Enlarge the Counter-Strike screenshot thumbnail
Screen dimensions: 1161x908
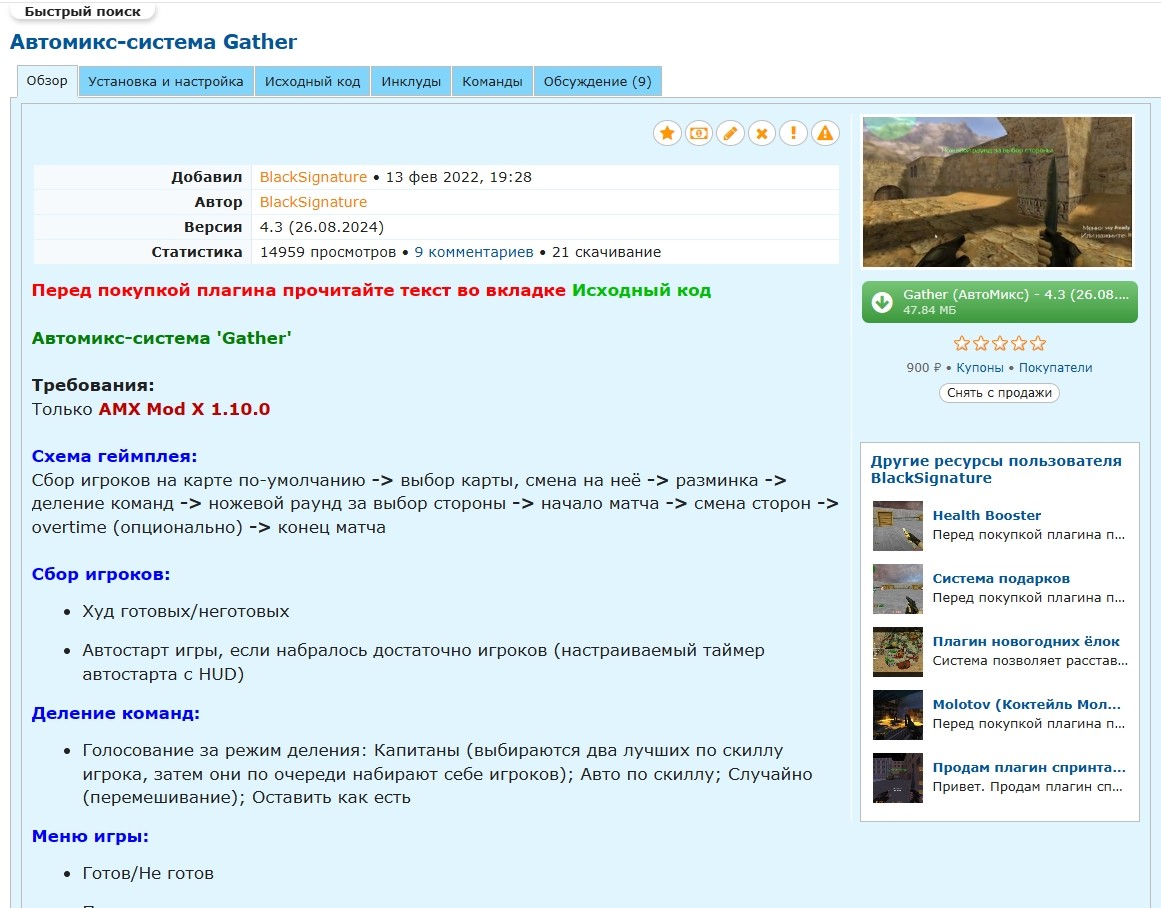point(997,192)
